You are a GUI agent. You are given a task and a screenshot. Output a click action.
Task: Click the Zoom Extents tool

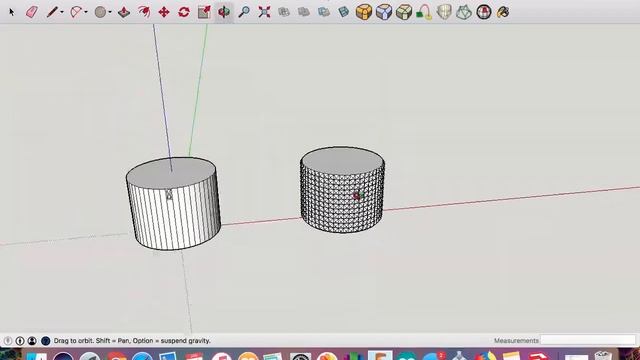[x=264, y=12]
